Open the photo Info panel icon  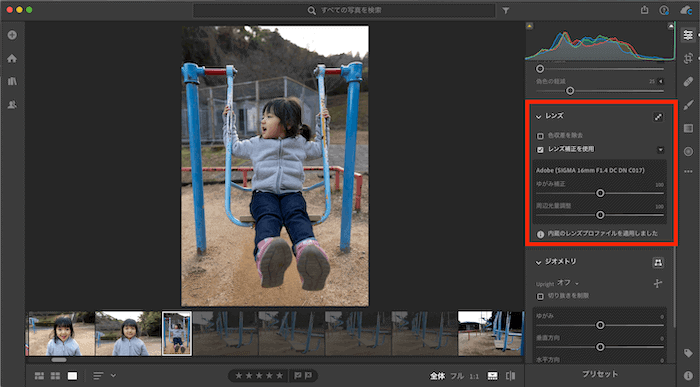point(688,375)
